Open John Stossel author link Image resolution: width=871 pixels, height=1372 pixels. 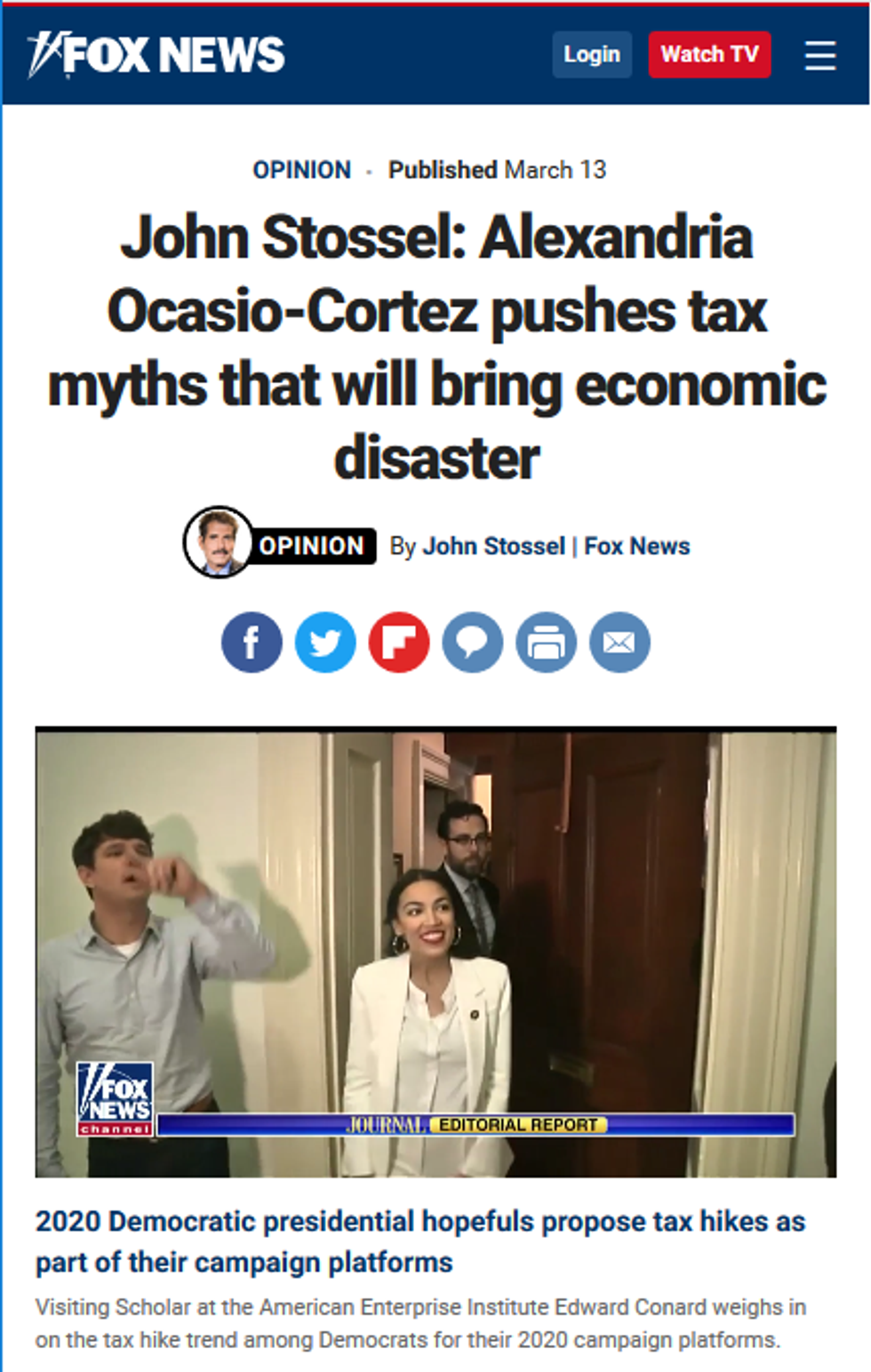coord(493,546)
